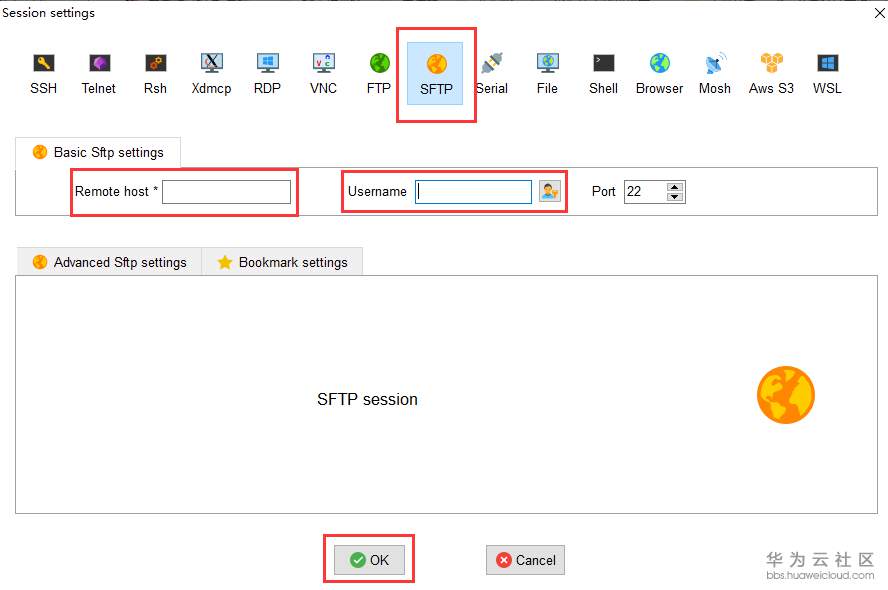
Task: Click the Port number field
Action: [645, 192]
